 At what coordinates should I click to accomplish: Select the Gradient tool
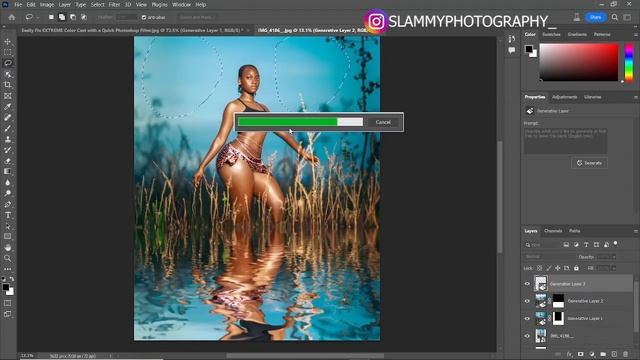8,171
